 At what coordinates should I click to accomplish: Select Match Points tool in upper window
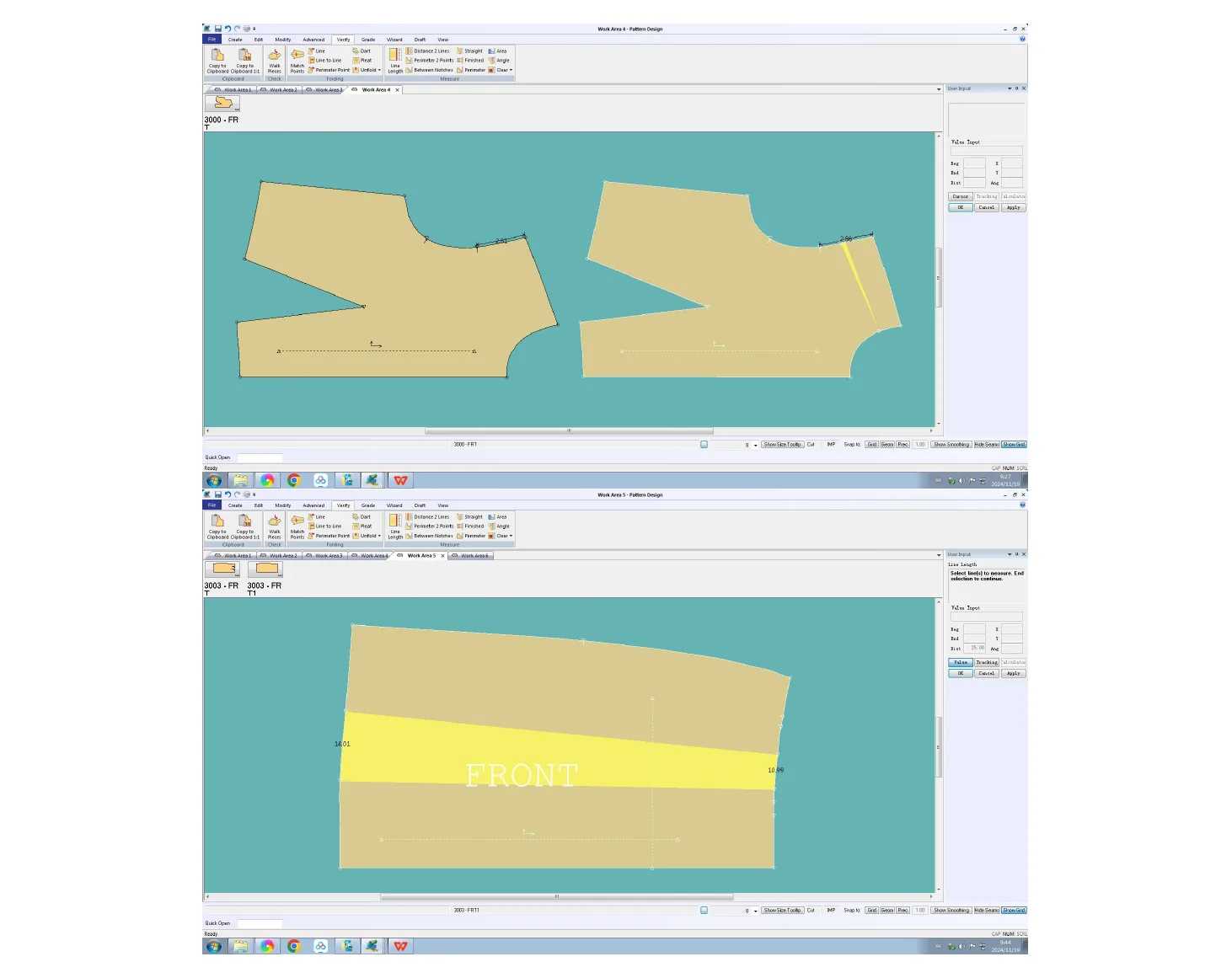pos(297,61)
